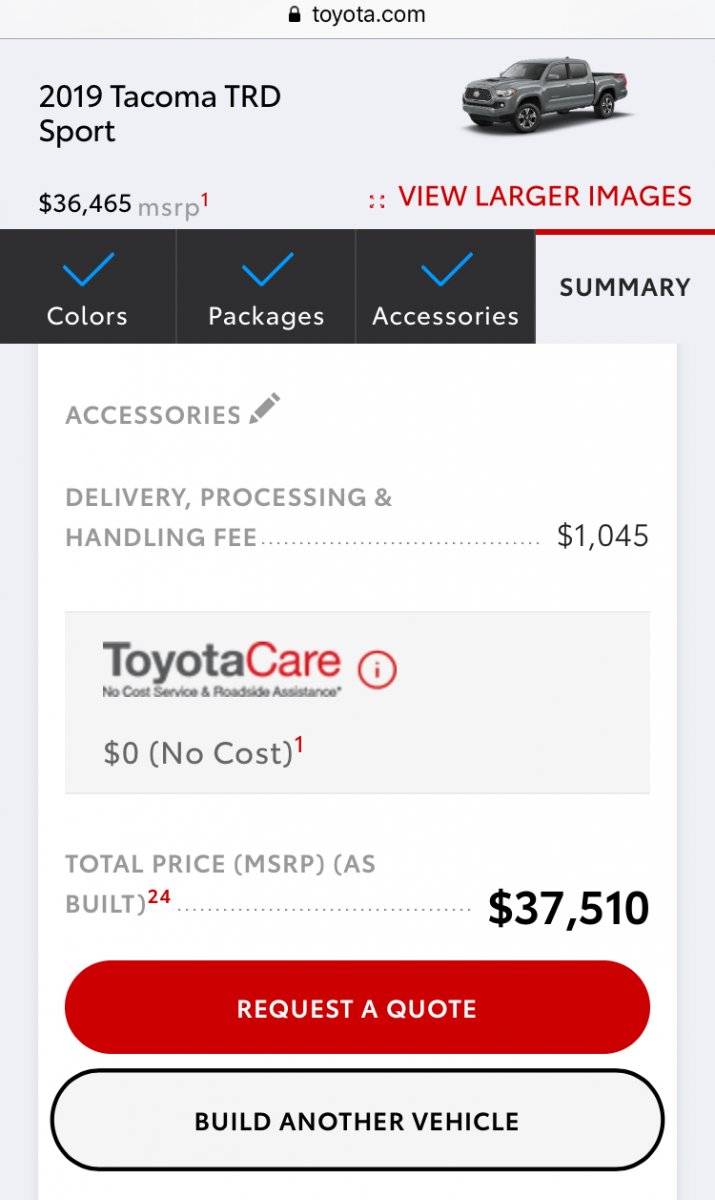This screenshot has width=715, height=1200.
Task: Click the $1,045 delivery fee amount
Action: pyautogui.click(x=602, y=536)
